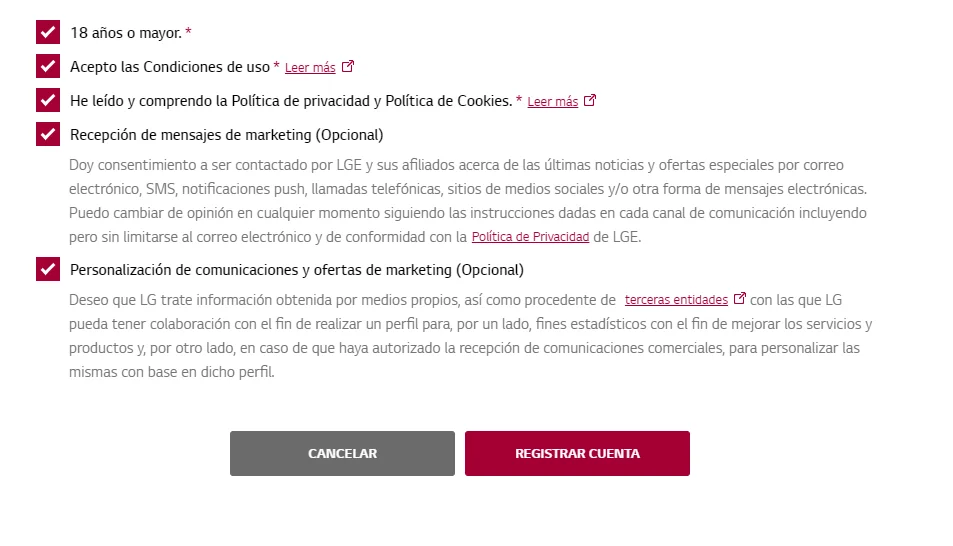Open external-link icon beside Condiciones de uso
The height and width of the screenshot is (546, 953).
pyautogui.click(x=348, y=66)
